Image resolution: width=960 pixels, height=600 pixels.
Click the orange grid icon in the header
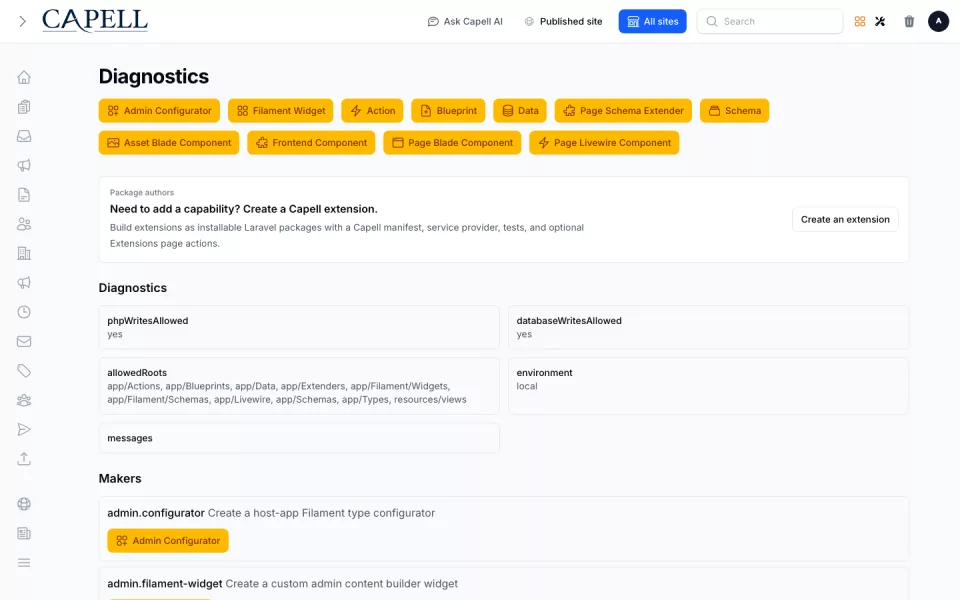pos(860,21)
